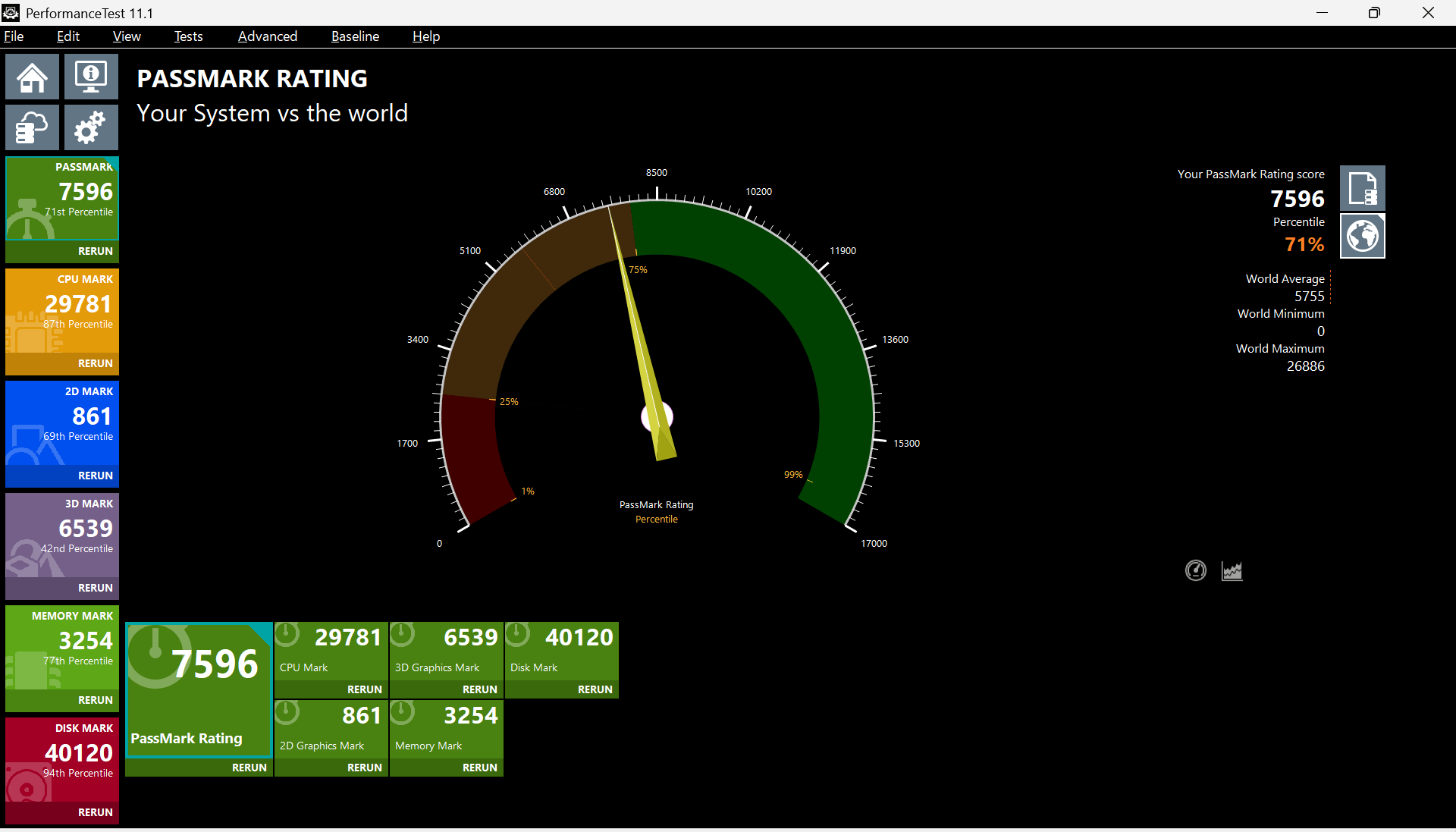This screenshot has width=1456, height=832.
Task: Click the World Average 5755 value
Action: coord(1309,297)
